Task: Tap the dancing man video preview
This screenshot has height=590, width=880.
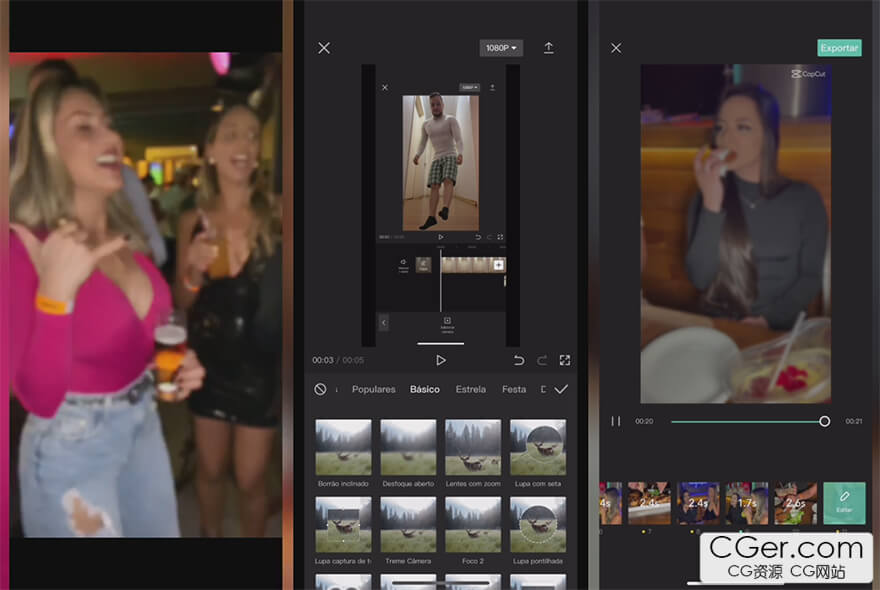Action: pyautogui.click(x=441, y=163)
